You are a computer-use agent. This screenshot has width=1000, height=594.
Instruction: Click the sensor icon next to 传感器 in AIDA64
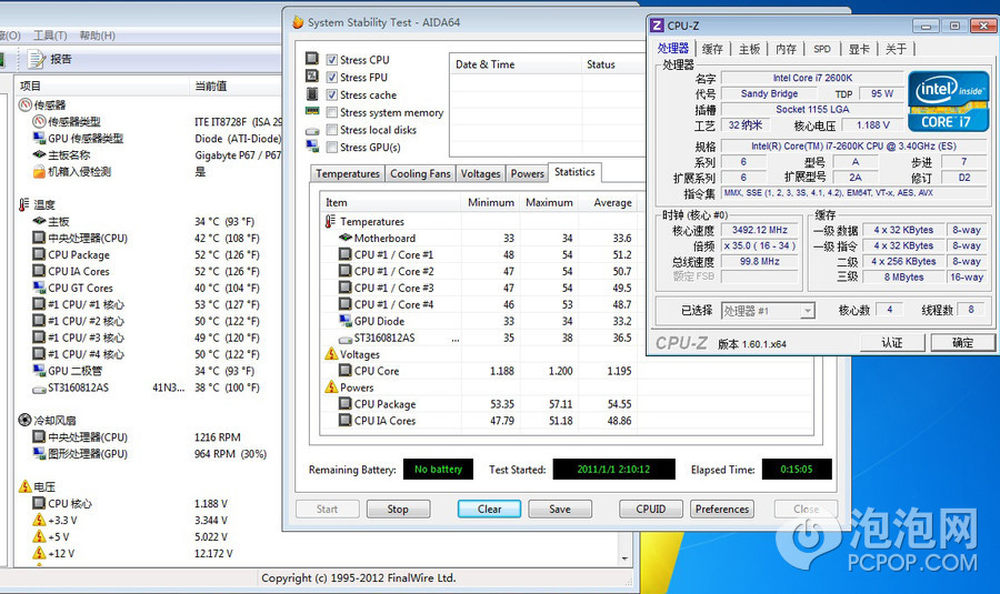point(25,105)
